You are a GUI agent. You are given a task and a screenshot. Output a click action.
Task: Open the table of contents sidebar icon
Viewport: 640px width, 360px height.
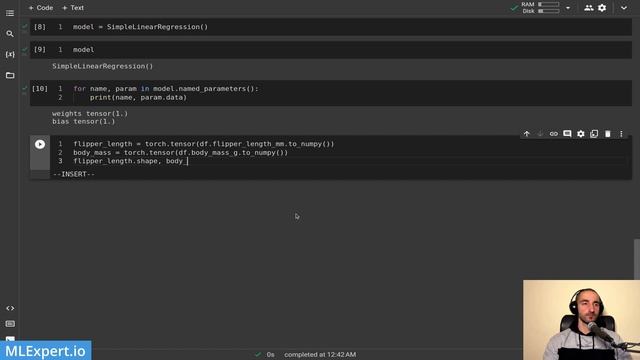[x=10, y=13]
